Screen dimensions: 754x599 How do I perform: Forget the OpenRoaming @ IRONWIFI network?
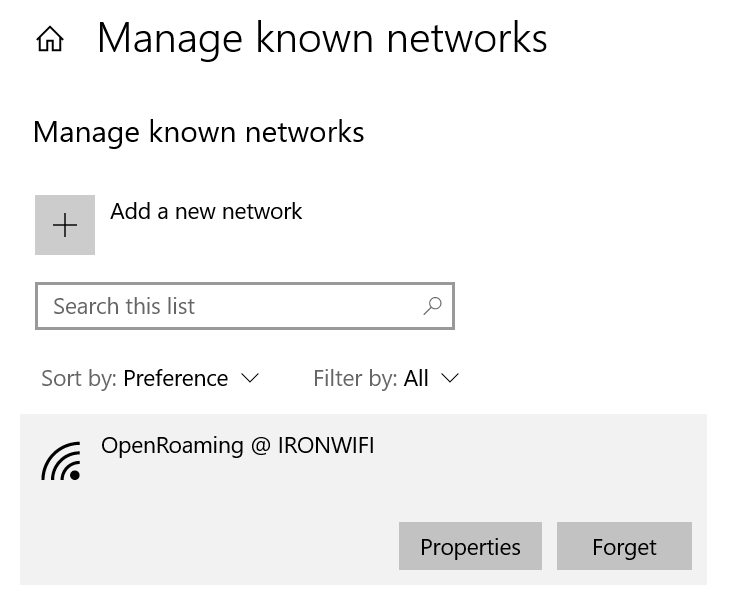624,546
